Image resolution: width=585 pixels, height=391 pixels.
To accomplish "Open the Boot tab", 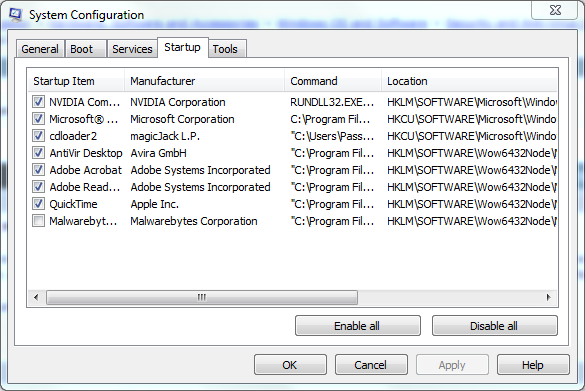I will [85, 49].
